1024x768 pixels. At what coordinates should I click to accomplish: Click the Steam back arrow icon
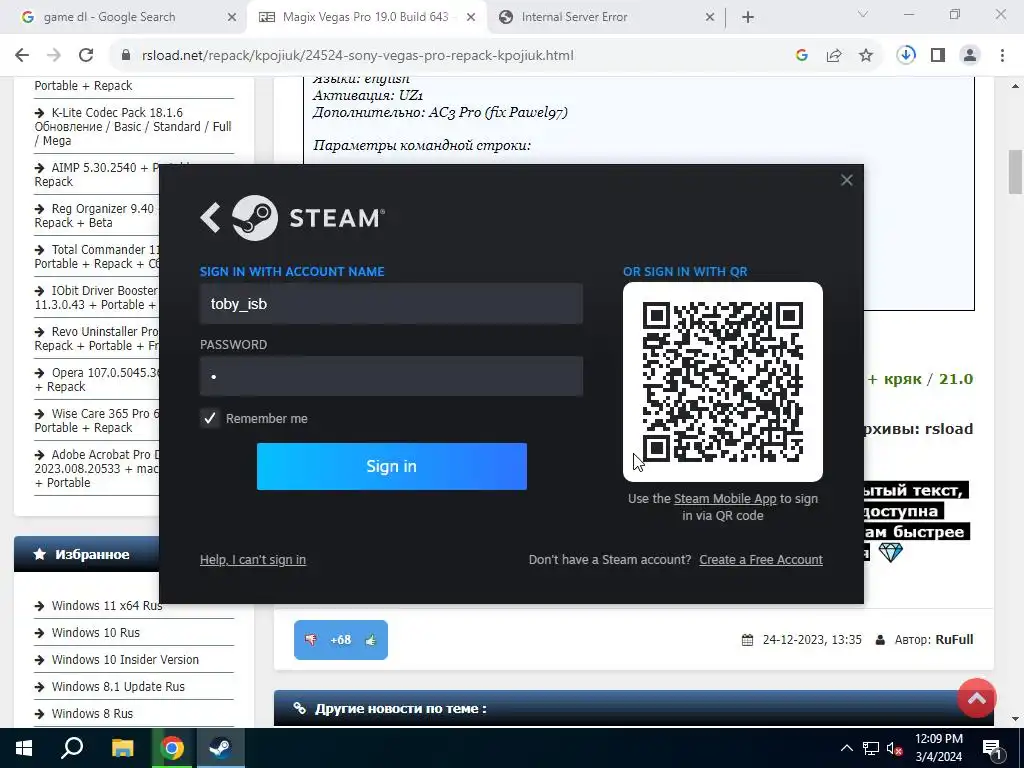tap(210, 217)
